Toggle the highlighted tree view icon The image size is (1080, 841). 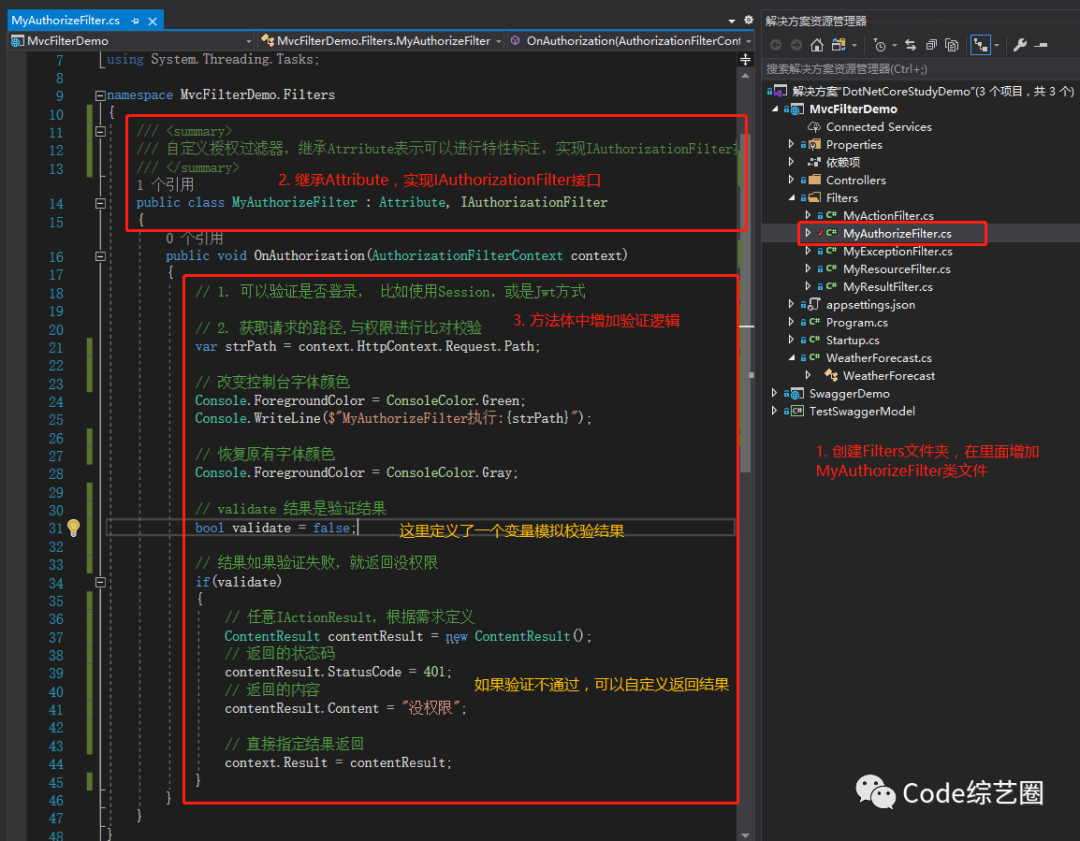click(x=980, y=45)
